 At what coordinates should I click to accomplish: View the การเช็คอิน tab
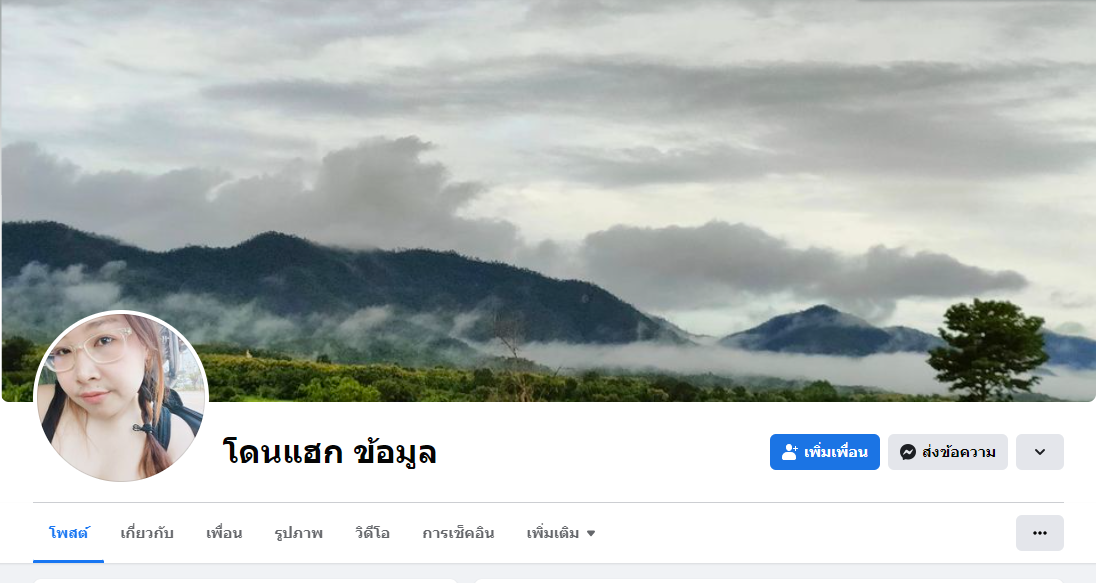click(x=458, y=533)
